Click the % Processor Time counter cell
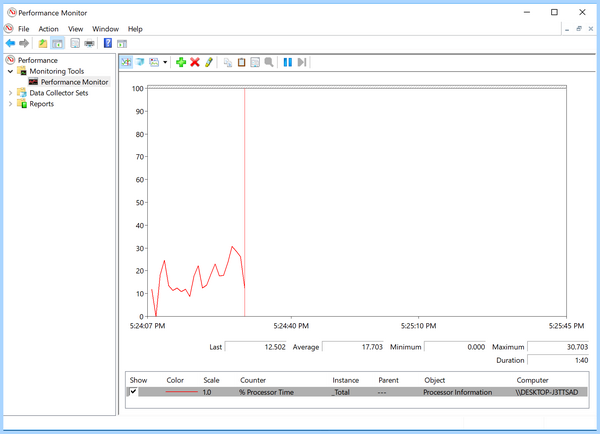600x434 pixels. coord(266,392)
